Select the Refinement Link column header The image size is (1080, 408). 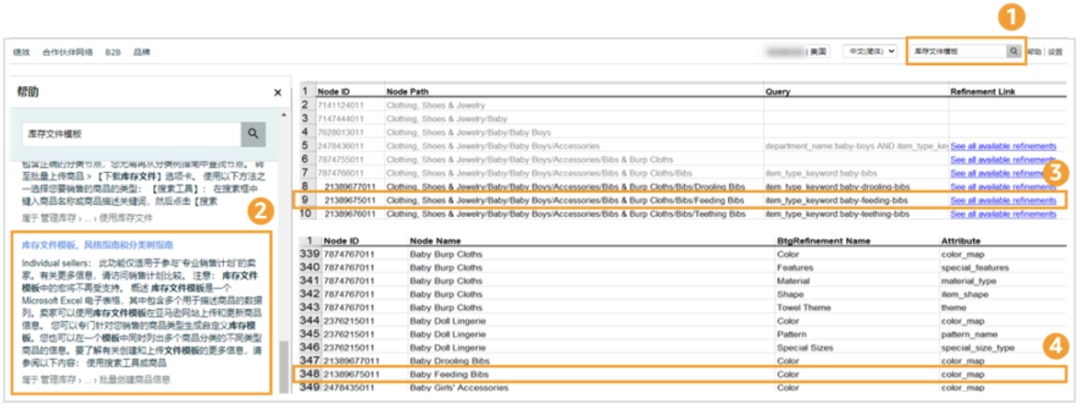coord(982,91)
